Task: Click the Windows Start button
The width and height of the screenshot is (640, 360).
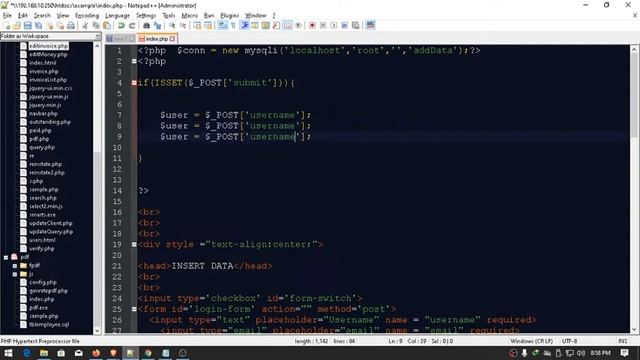Action: coord(8,353)
